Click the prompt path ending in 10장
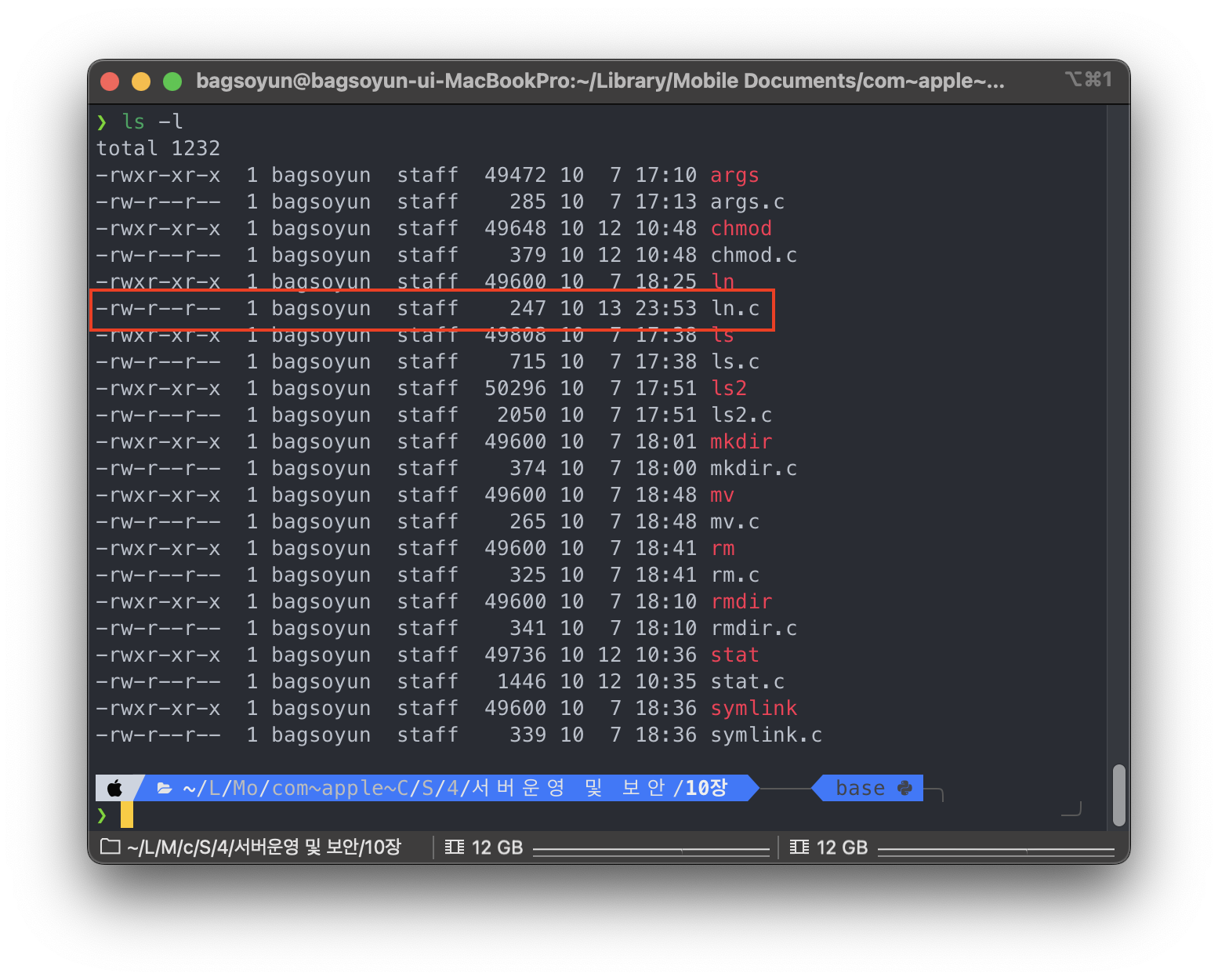Screen dimensions: 1218x980 (x=455, y=788)
